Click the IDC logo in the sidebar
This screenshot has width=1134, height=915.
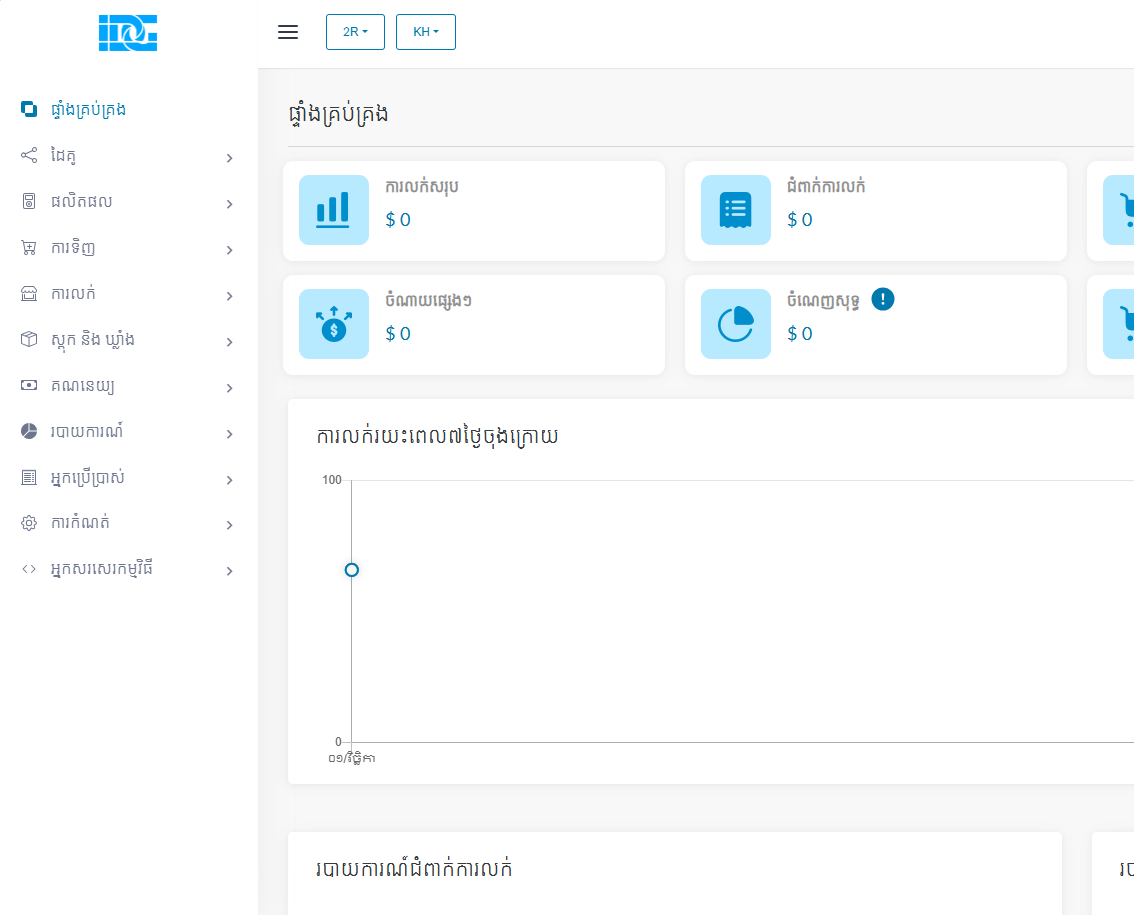128,33
